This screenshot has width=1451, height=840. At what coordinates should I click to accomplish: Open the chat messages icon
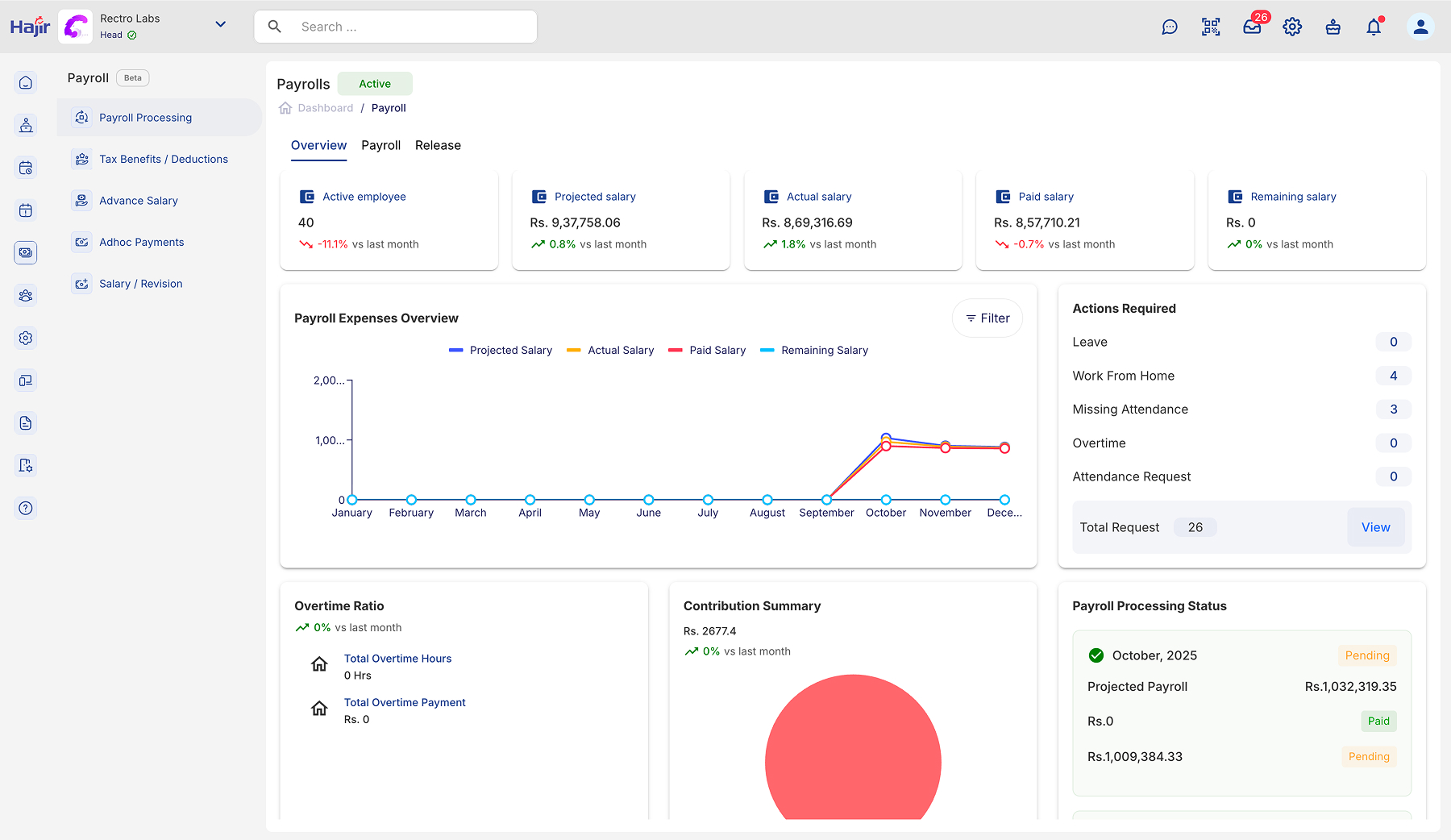pyautogui.click(x=1170, y=27)
